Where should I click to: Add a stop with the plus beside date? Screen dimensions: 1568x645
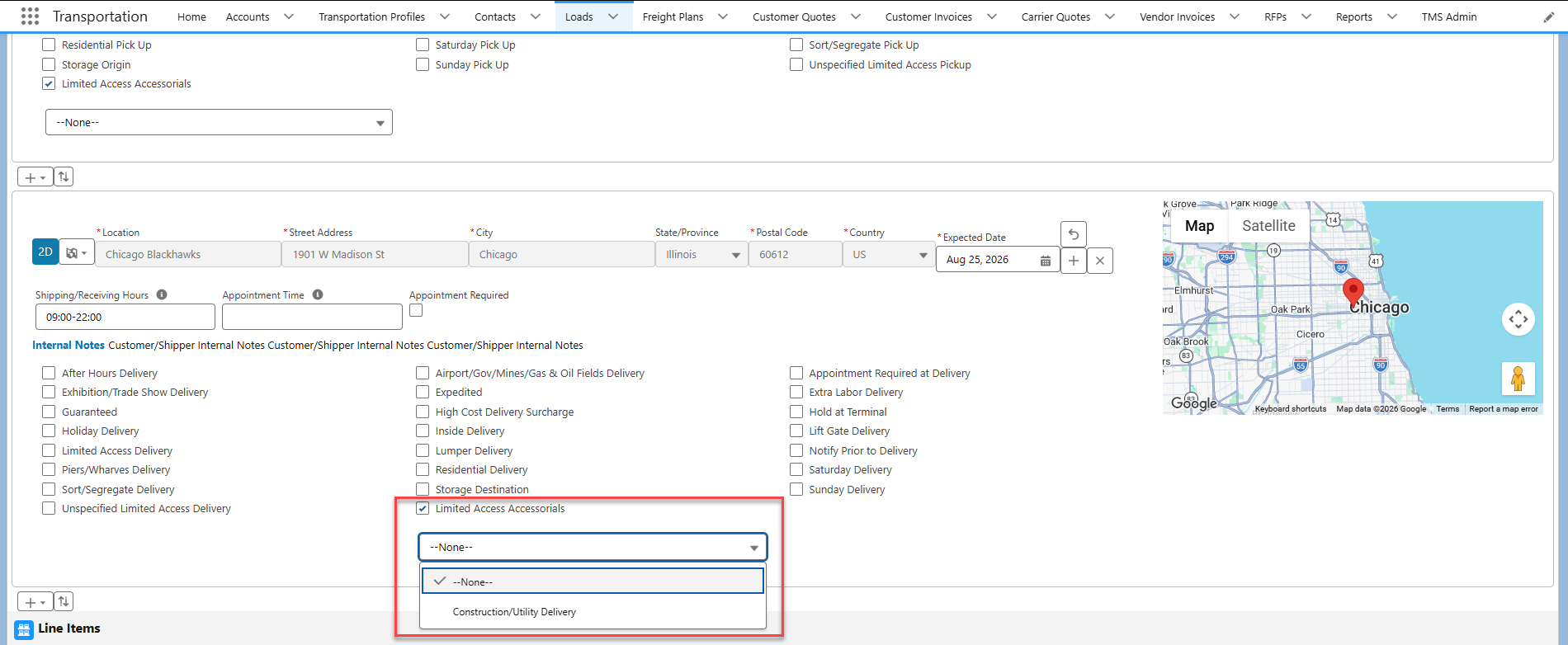pos(1073,261)
